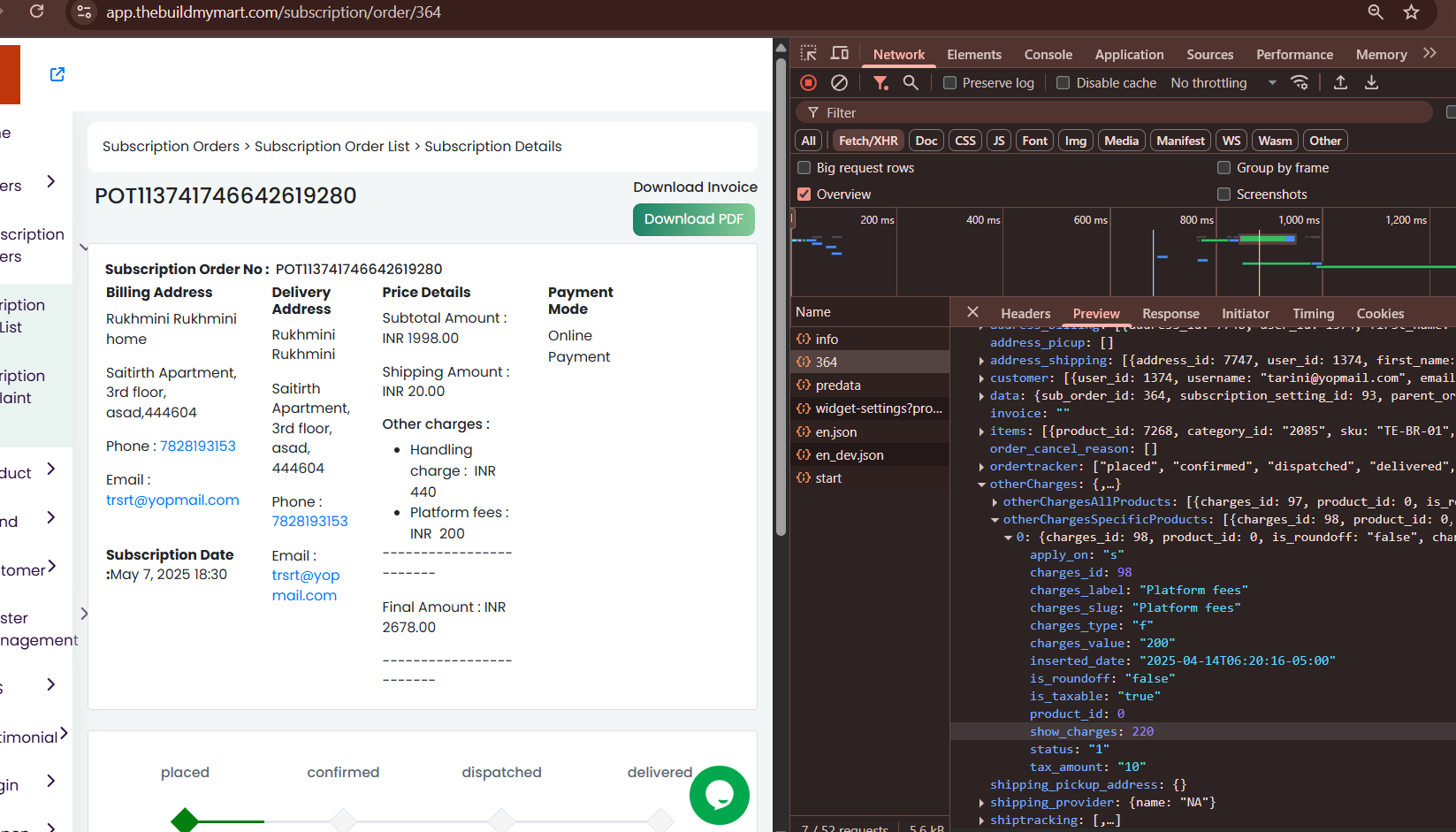Viewport: 1456px width, 832px height.
Task: Click the DevTools divider scrollbar thumb
Action: (x=781, y=296)
